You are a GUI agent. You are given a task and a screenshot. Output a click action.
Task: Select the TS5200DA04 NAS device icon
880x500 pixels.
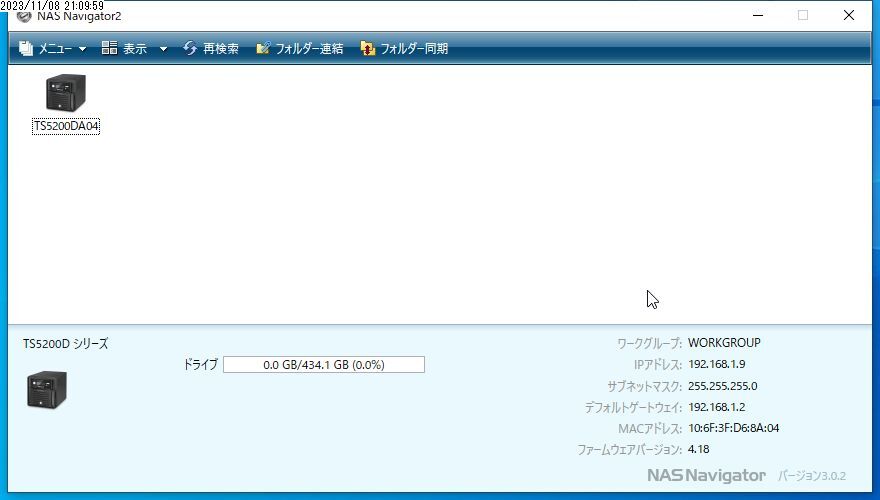click(x=66, y=93)
